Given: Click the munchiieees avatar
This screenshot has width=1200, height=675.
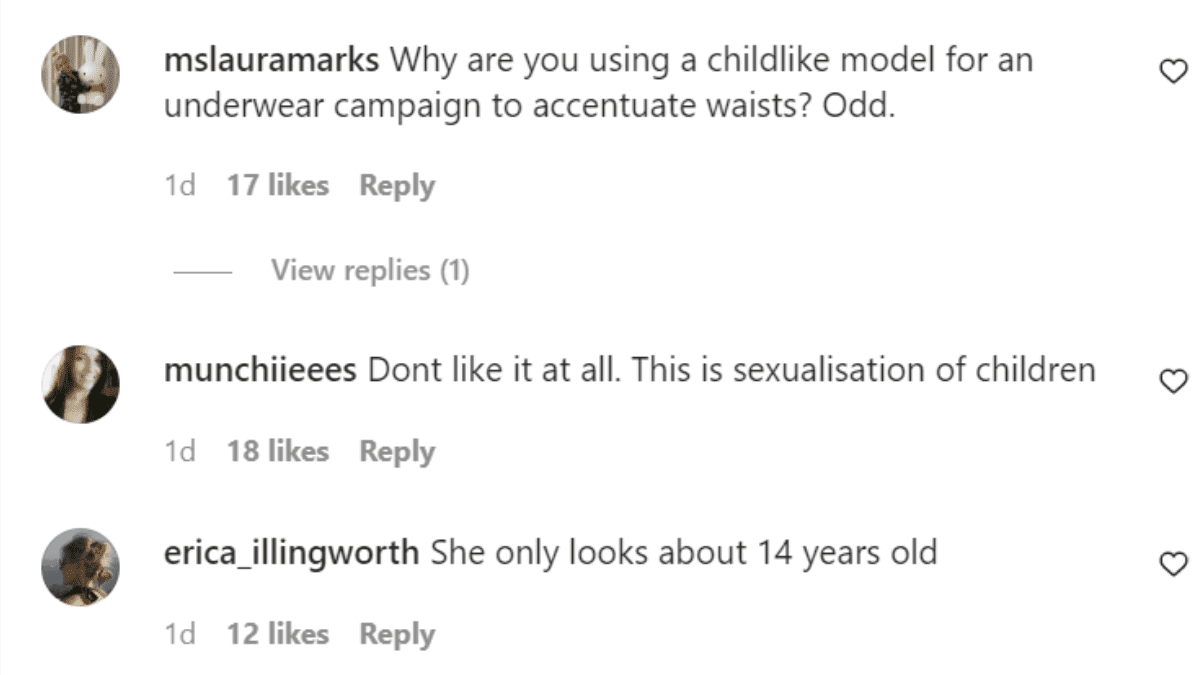Looking at the screenshot, I should click(x=80, y=385).
